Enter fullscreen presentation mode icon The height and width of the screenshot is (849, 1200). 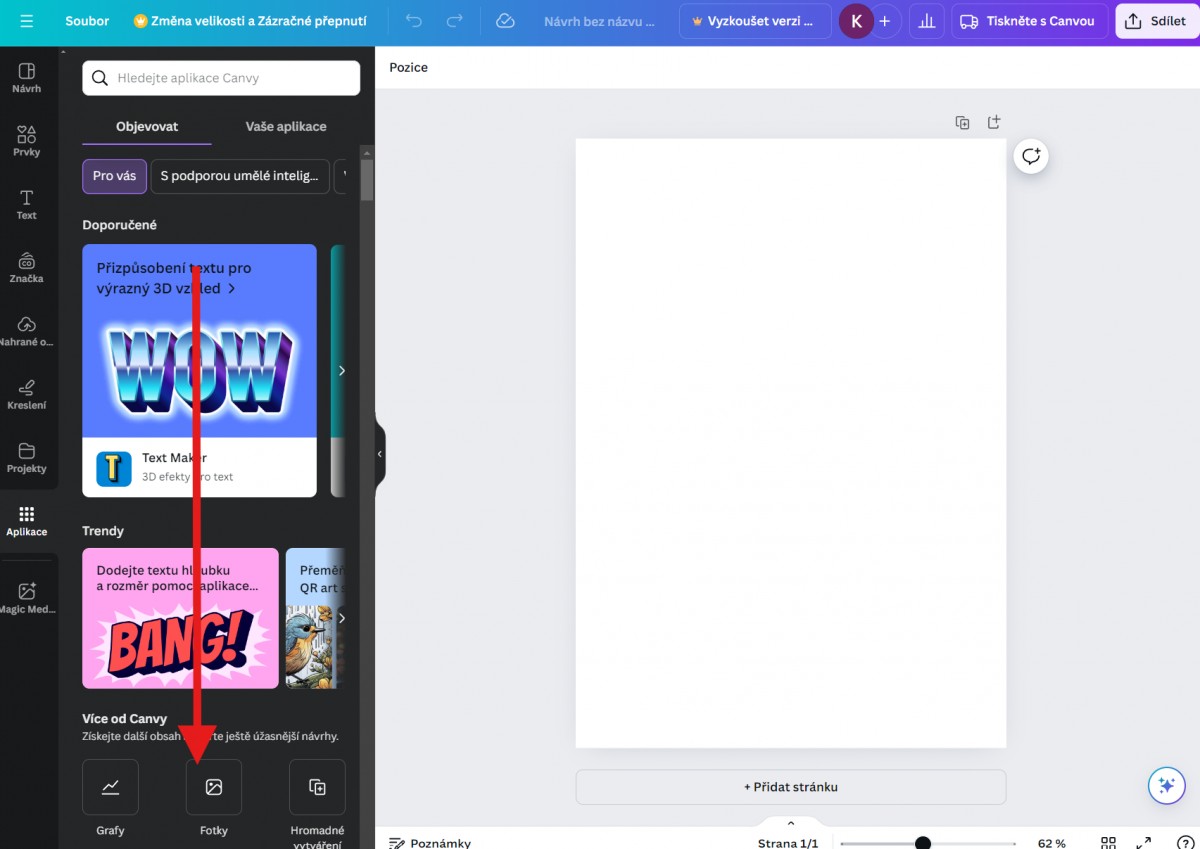click(x=1144, y=843)
